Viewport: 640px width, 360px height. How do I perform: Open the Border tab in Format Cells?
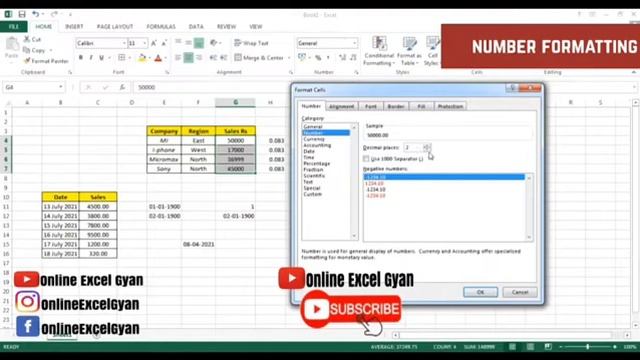coord(396,106)
